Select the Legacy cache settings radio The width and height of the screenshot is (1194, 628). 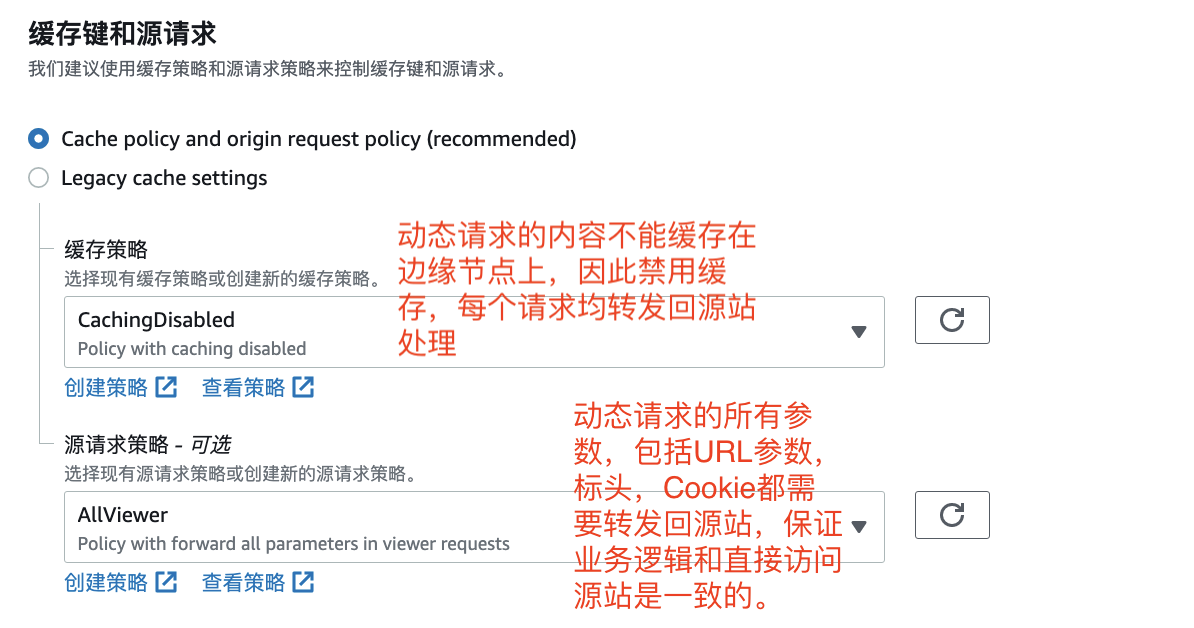38,178
